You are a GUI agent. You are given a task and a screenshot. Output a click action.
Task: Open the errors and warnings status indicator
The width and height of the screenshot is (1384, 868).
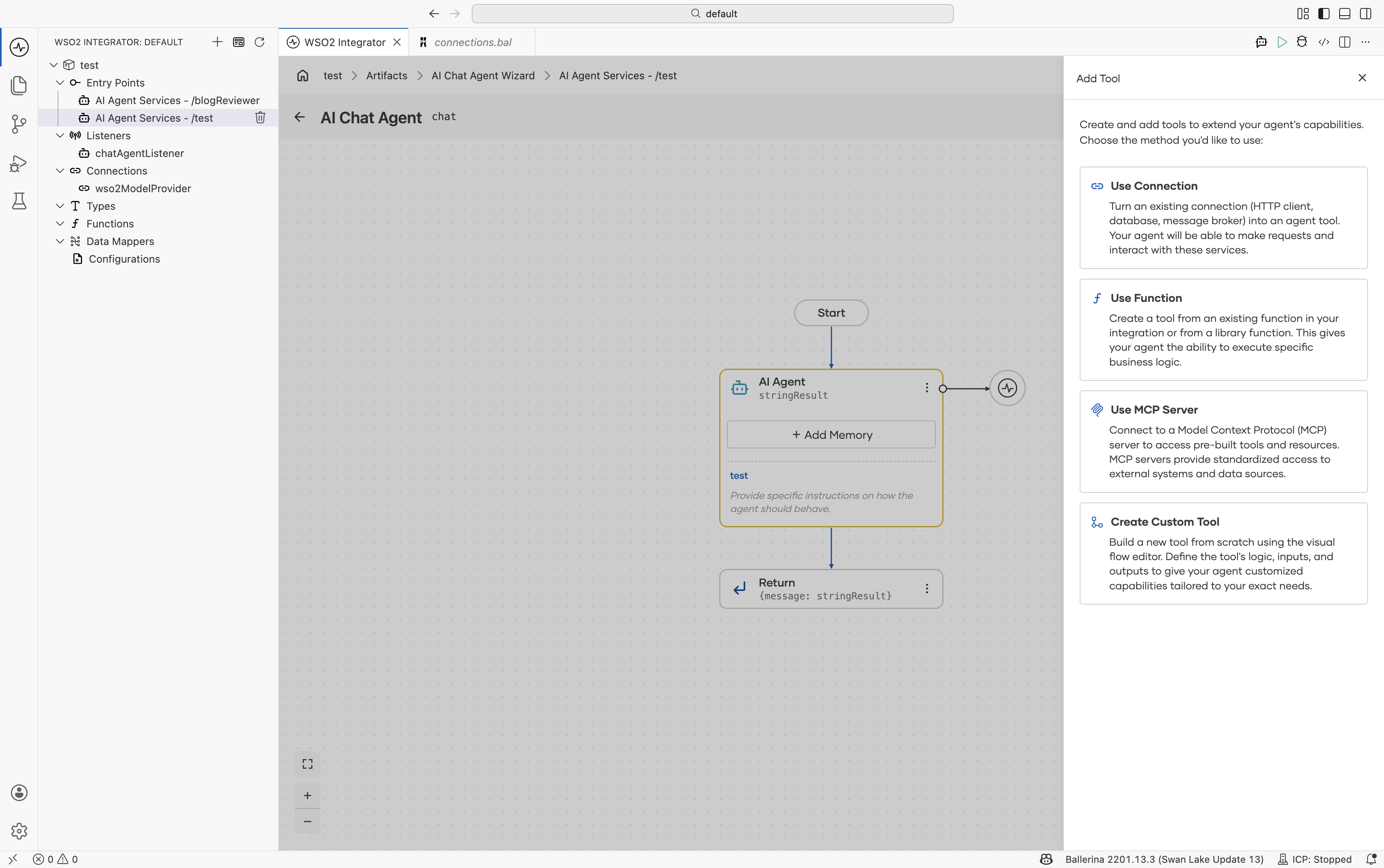click(x=56, y=859)
